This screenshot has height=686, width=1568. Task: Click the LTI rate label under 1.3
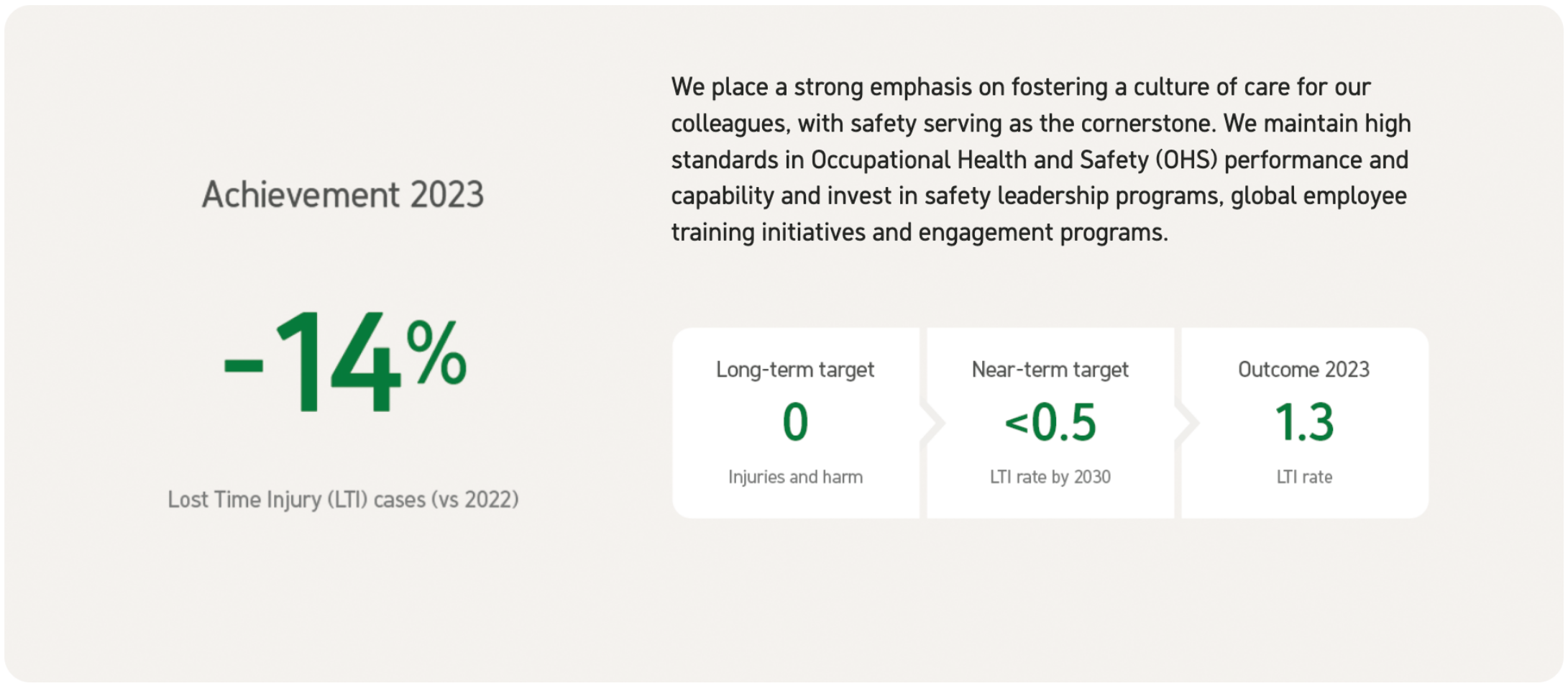(1305, 477)
